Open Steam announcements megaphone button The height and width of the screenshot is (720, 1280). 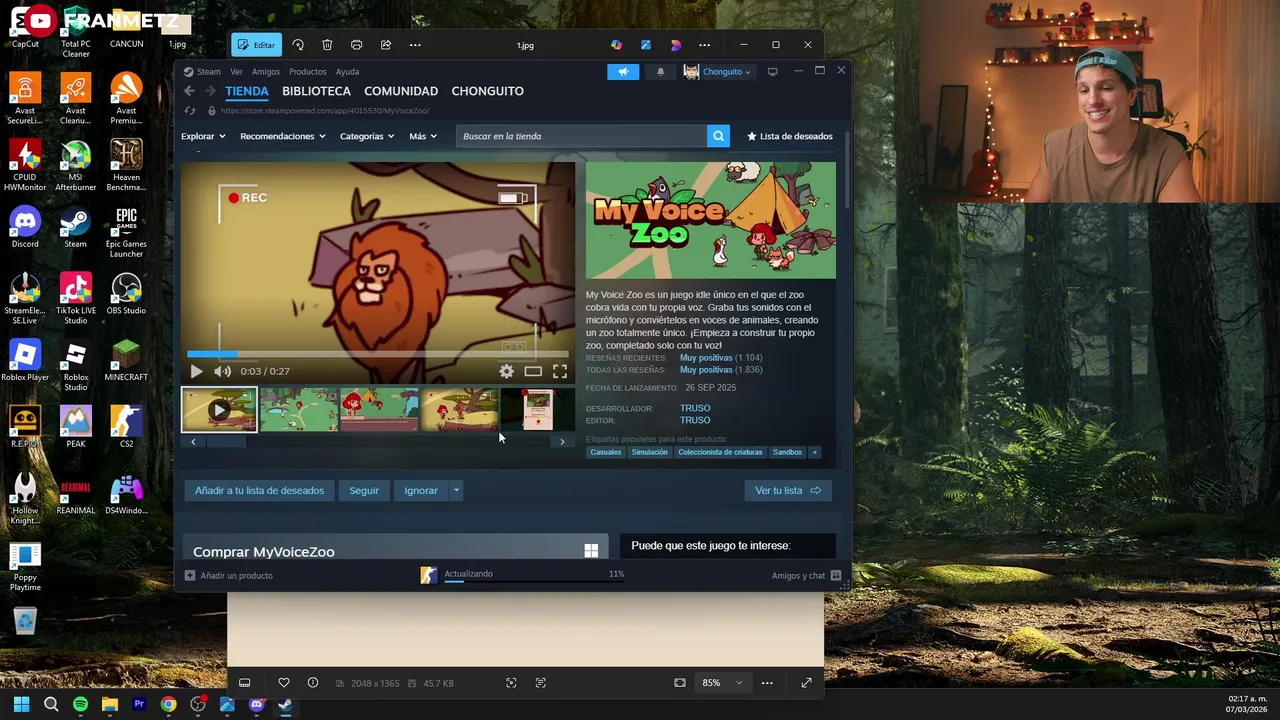click(x=623, y=72)
